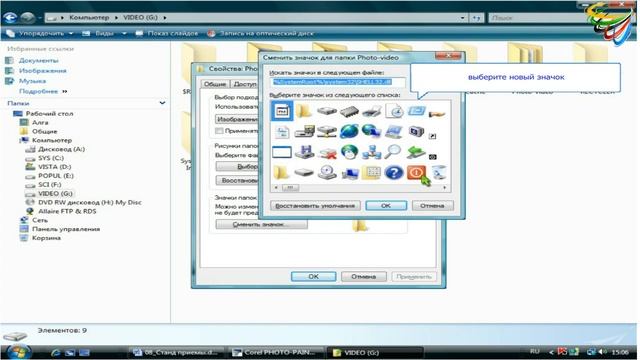Expand the address bar history dropdown
Viewport: 640px width, 360px height.
point(462,18)
